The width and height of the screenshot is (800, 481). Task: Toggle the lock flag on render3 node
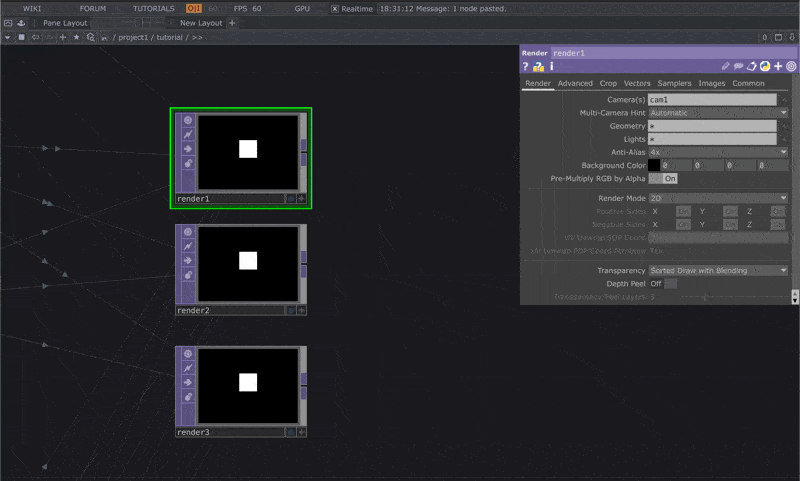click(x=188, y=397)
